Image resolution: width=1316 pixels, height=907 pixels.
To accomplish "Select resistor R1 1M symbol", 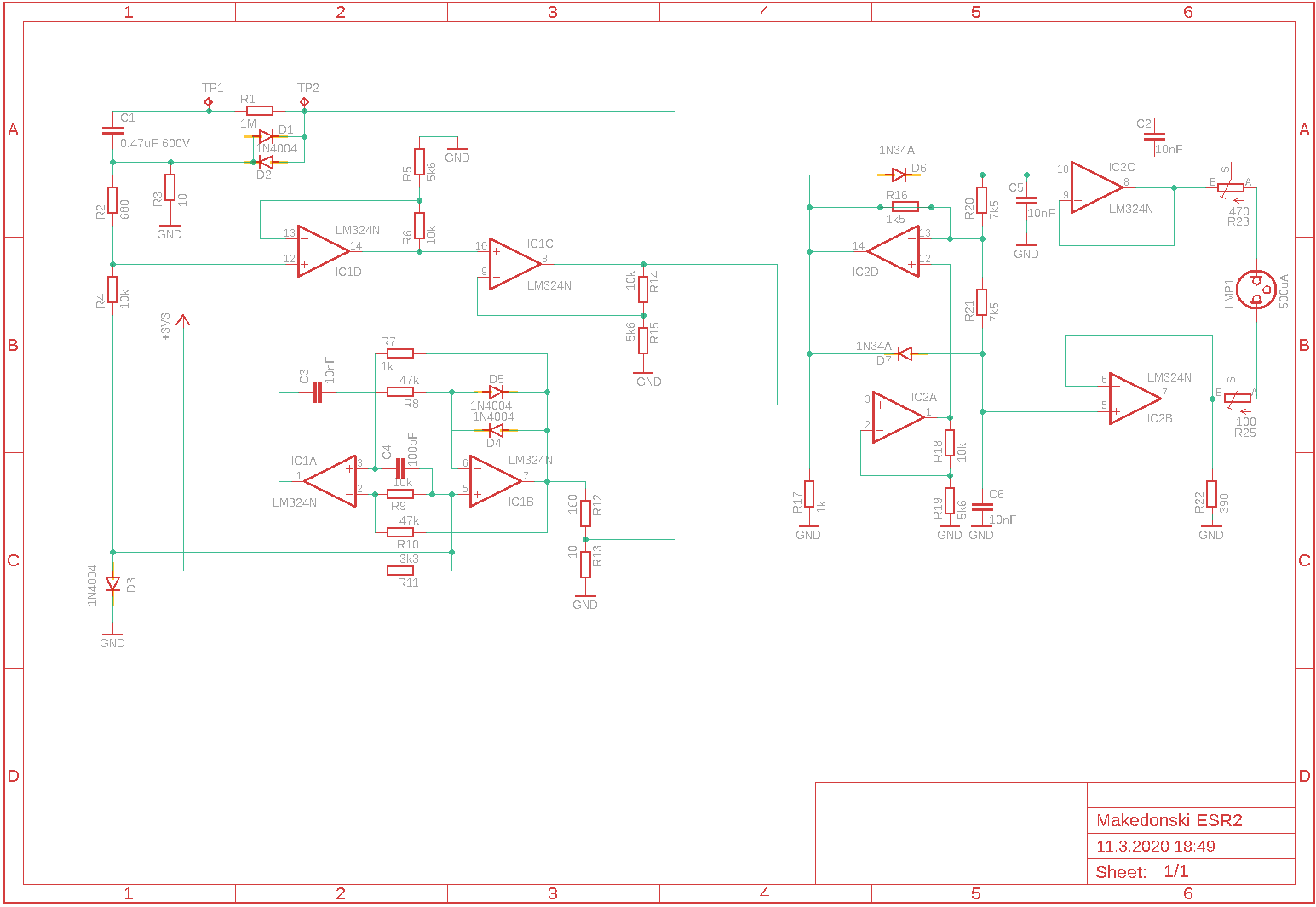I will 259,111.
